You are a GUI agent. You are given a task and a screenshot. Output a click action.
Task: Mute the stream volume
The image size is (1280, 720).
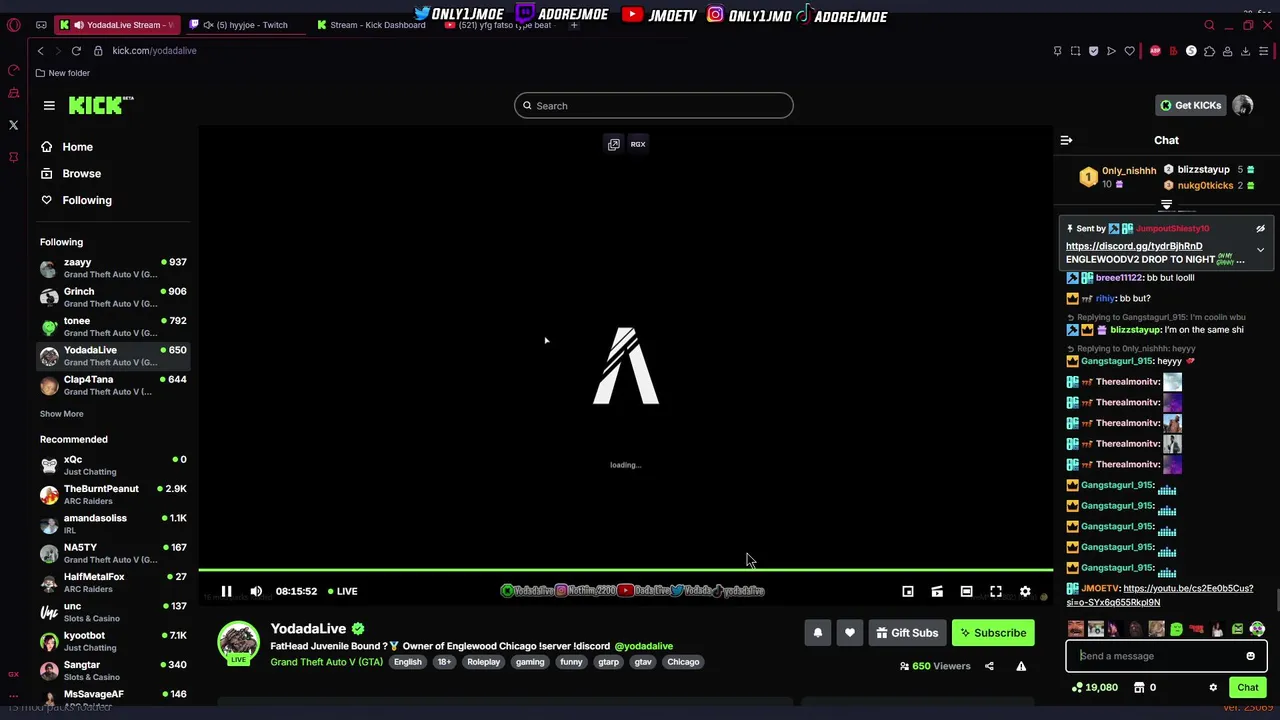(x=256, y=591)
